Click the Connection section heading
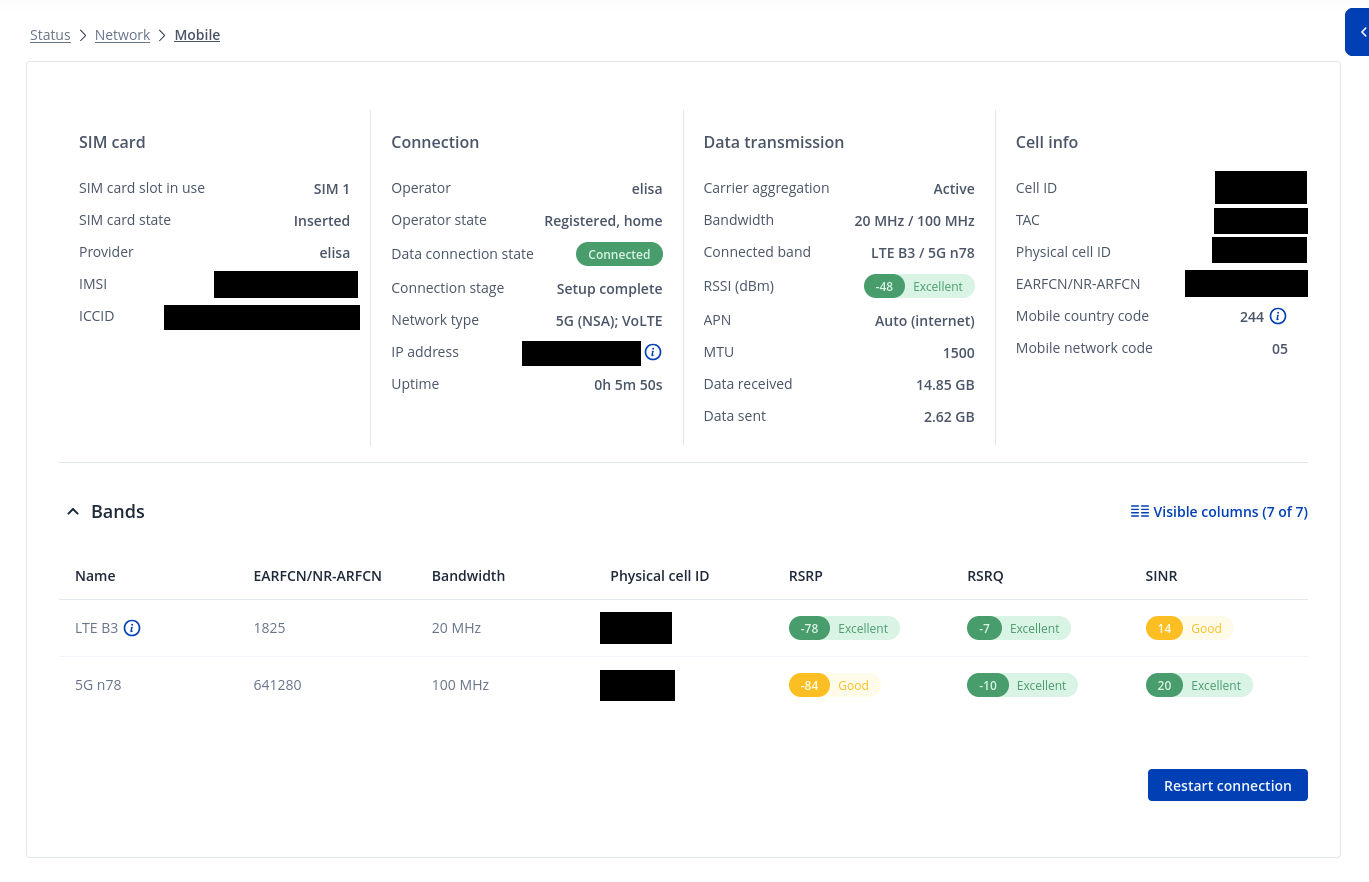This screenshot has width=1369, height=882. (x=435, y=142)
